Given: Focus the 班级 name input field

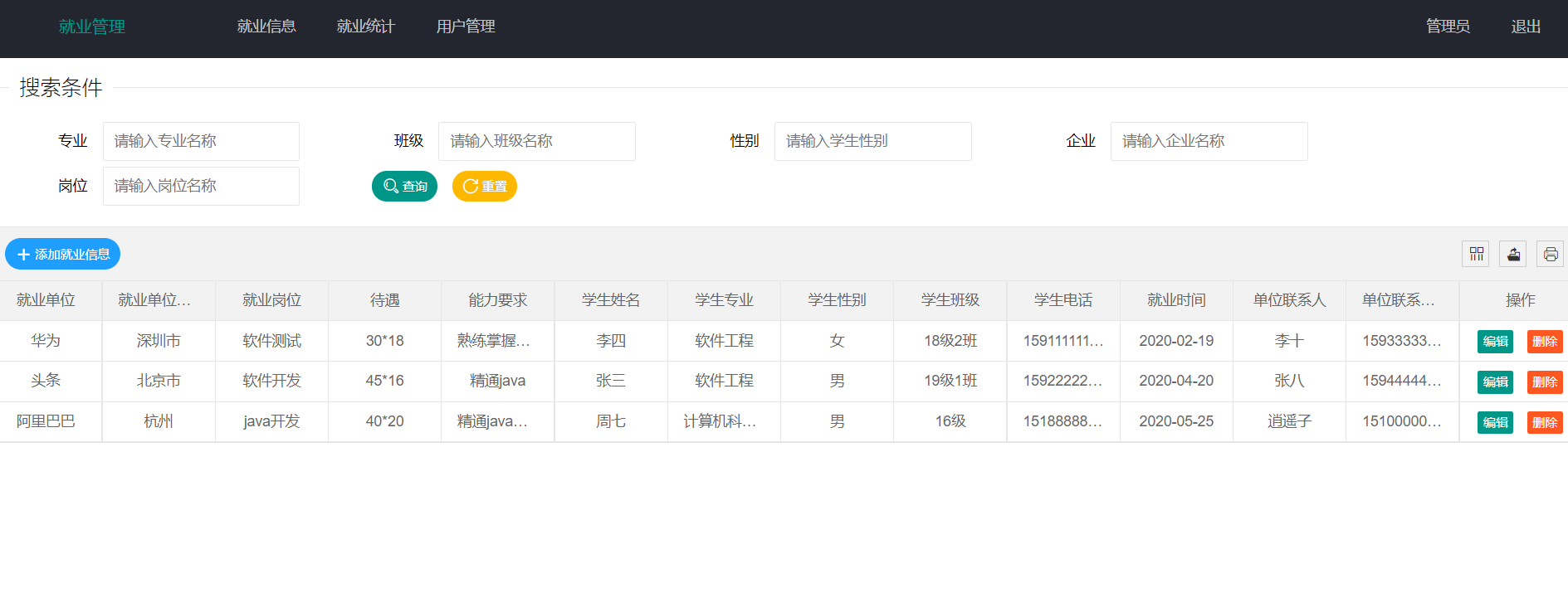Looking at the screenshot, I should [537, 141].
